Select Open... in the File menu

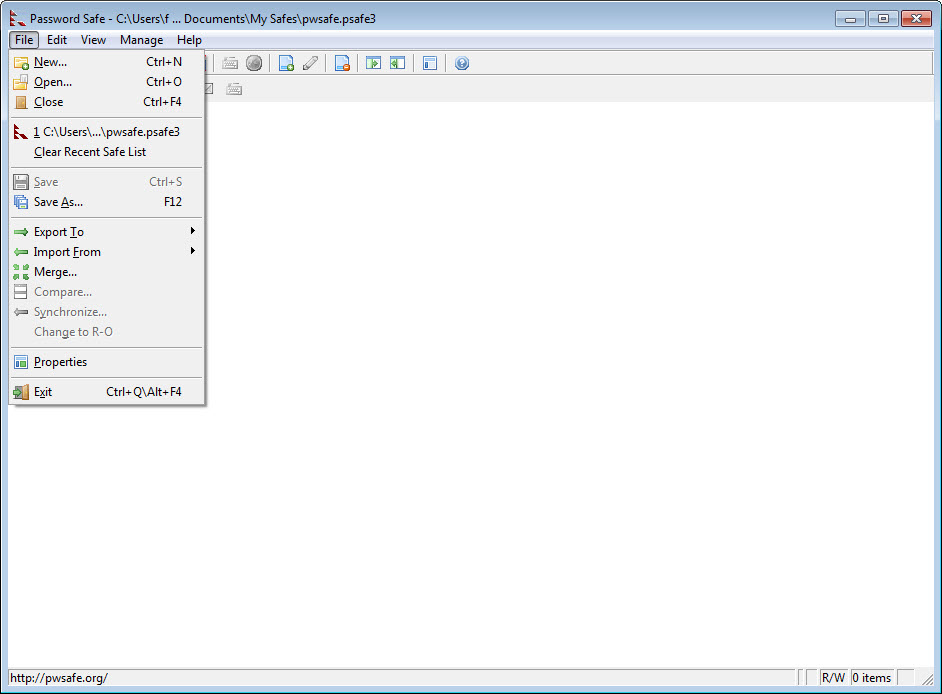[x=52, y=82]
